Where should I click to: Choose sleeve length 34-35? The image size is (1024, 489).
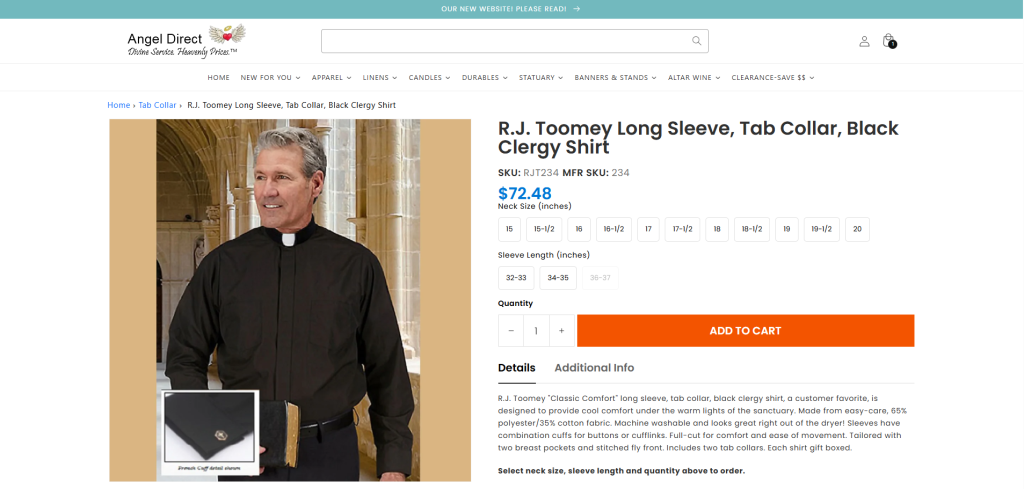coord(558,278)
